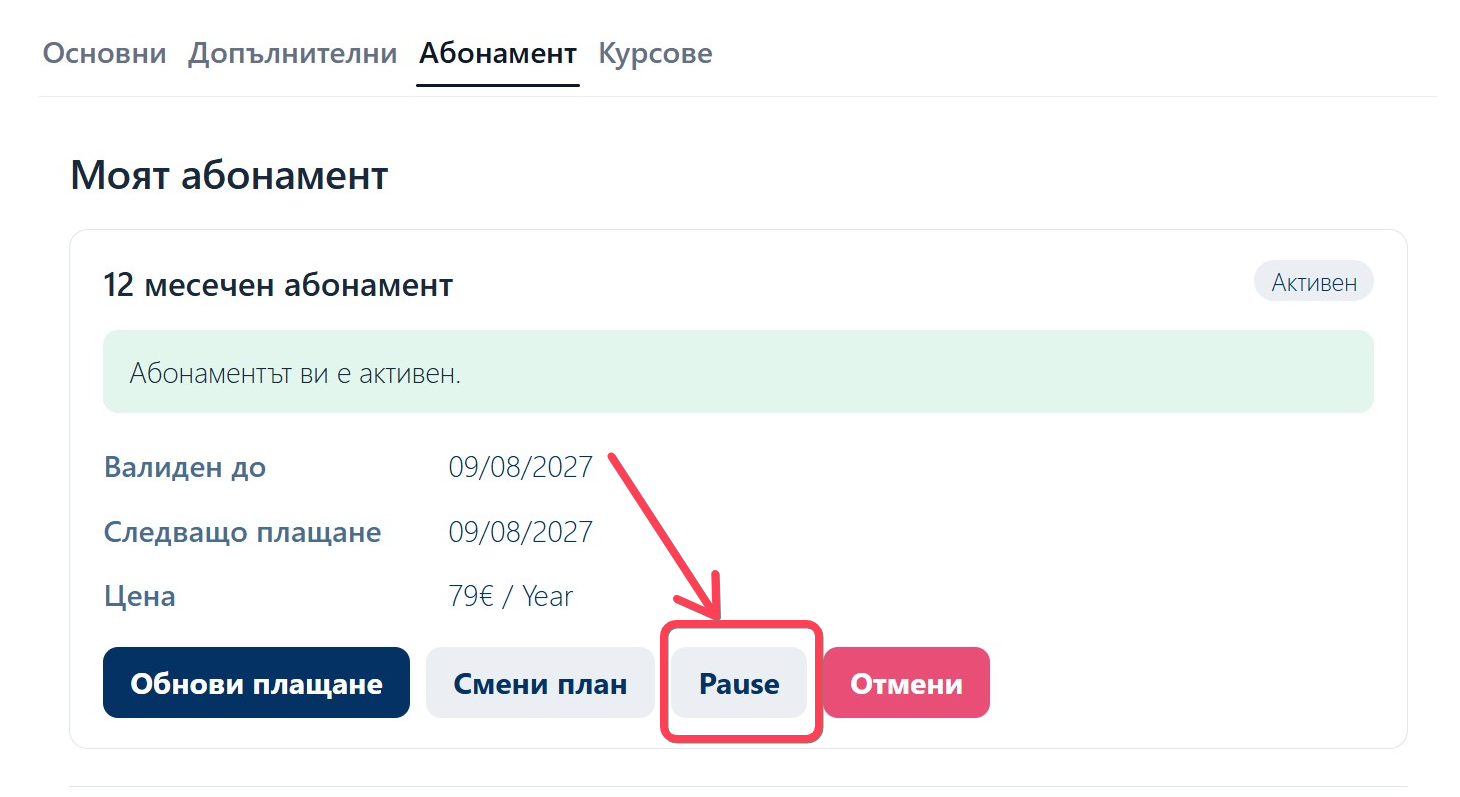Click the Цена label
1460x797 pixels.
pyautogui.click(x=139, y=597)
